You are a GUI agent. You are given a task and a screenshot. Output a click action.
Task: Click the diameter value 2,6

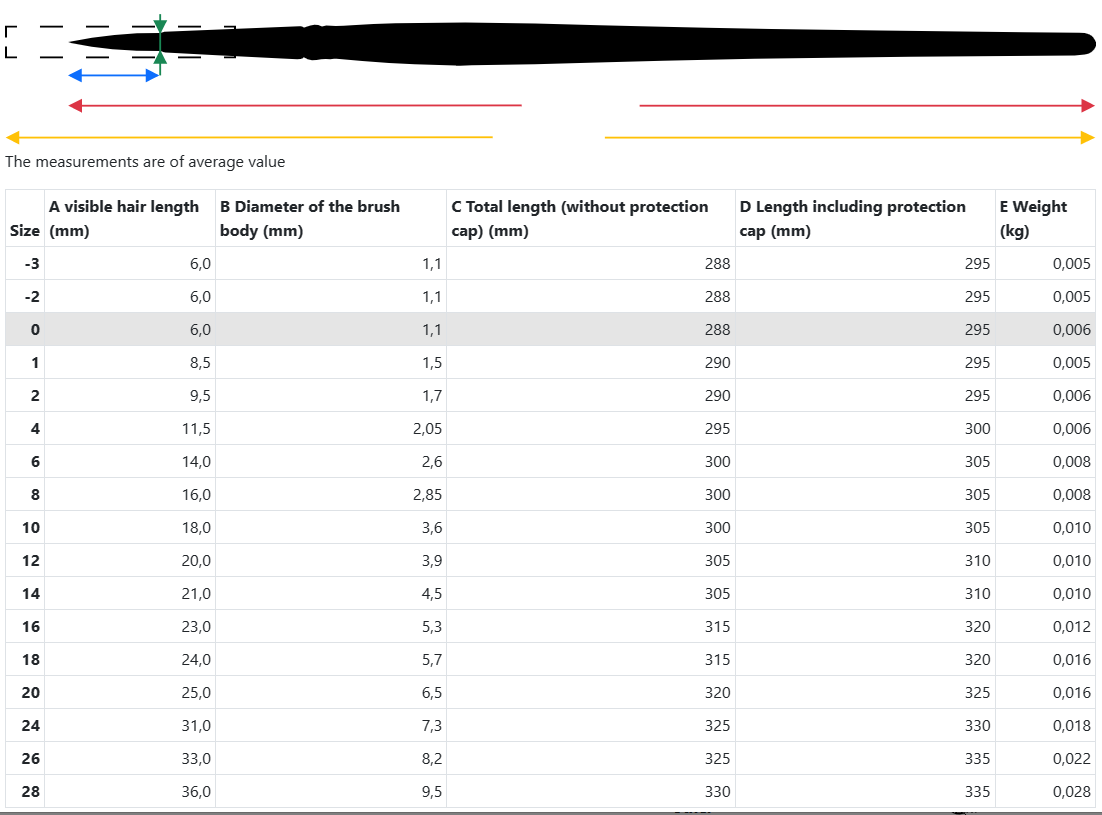432,462
